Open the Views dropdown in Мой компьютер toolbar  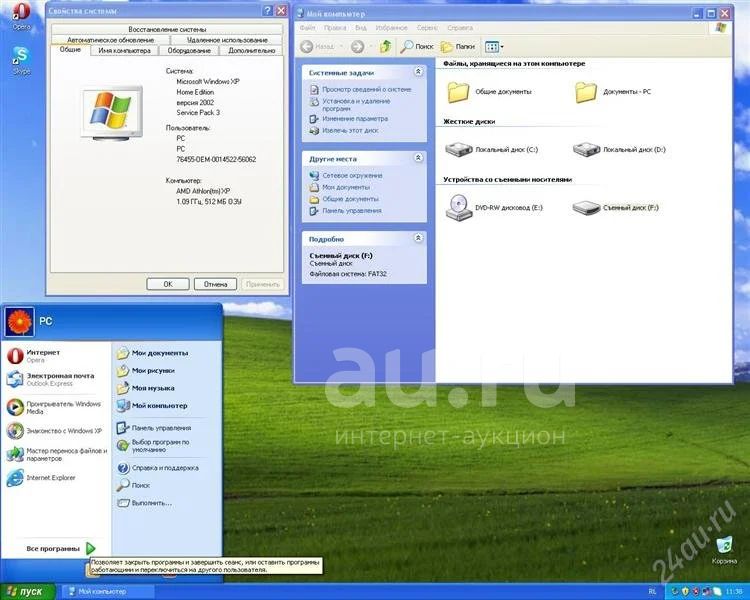494,46
